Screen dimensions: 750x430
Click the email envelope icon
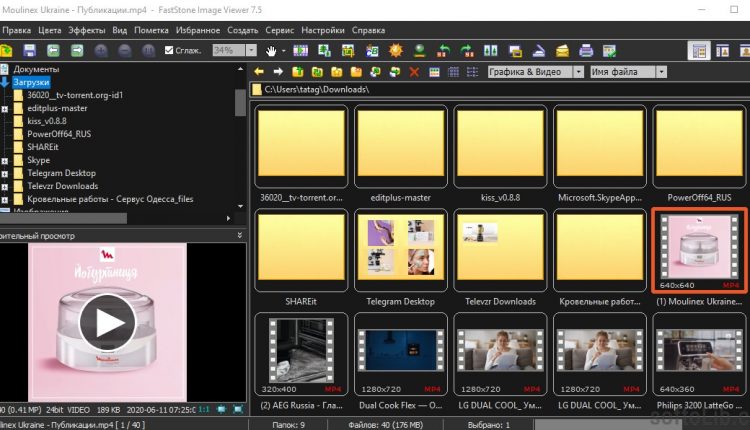click(x=562, y=50)
